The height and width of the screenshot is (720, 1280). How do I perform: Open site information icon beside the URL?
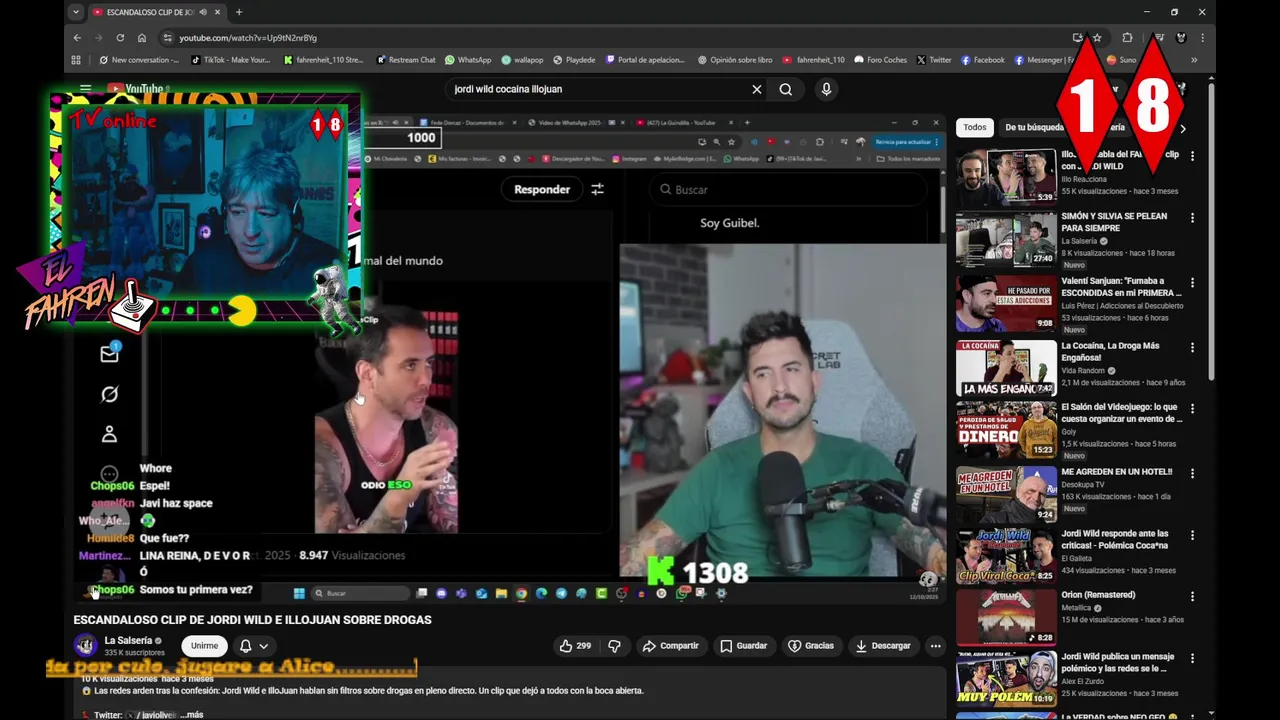click(166, 38)
